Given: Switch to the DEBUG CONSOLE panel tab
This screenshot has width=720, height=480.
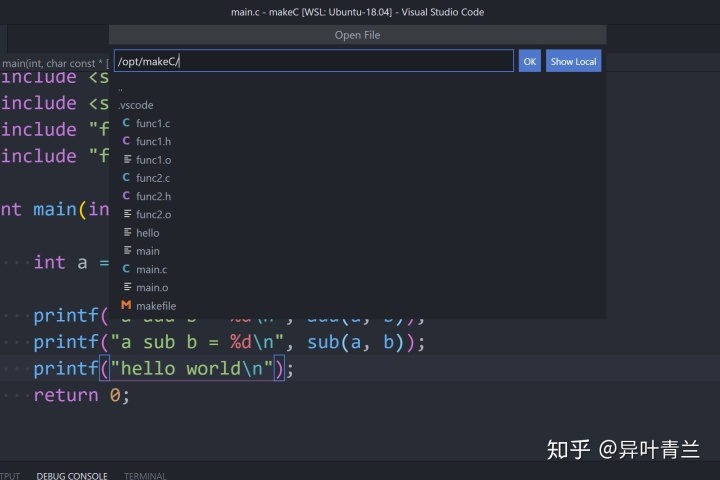Looking at the screenshot, I should pyautogui.click(x=72, y=476).
